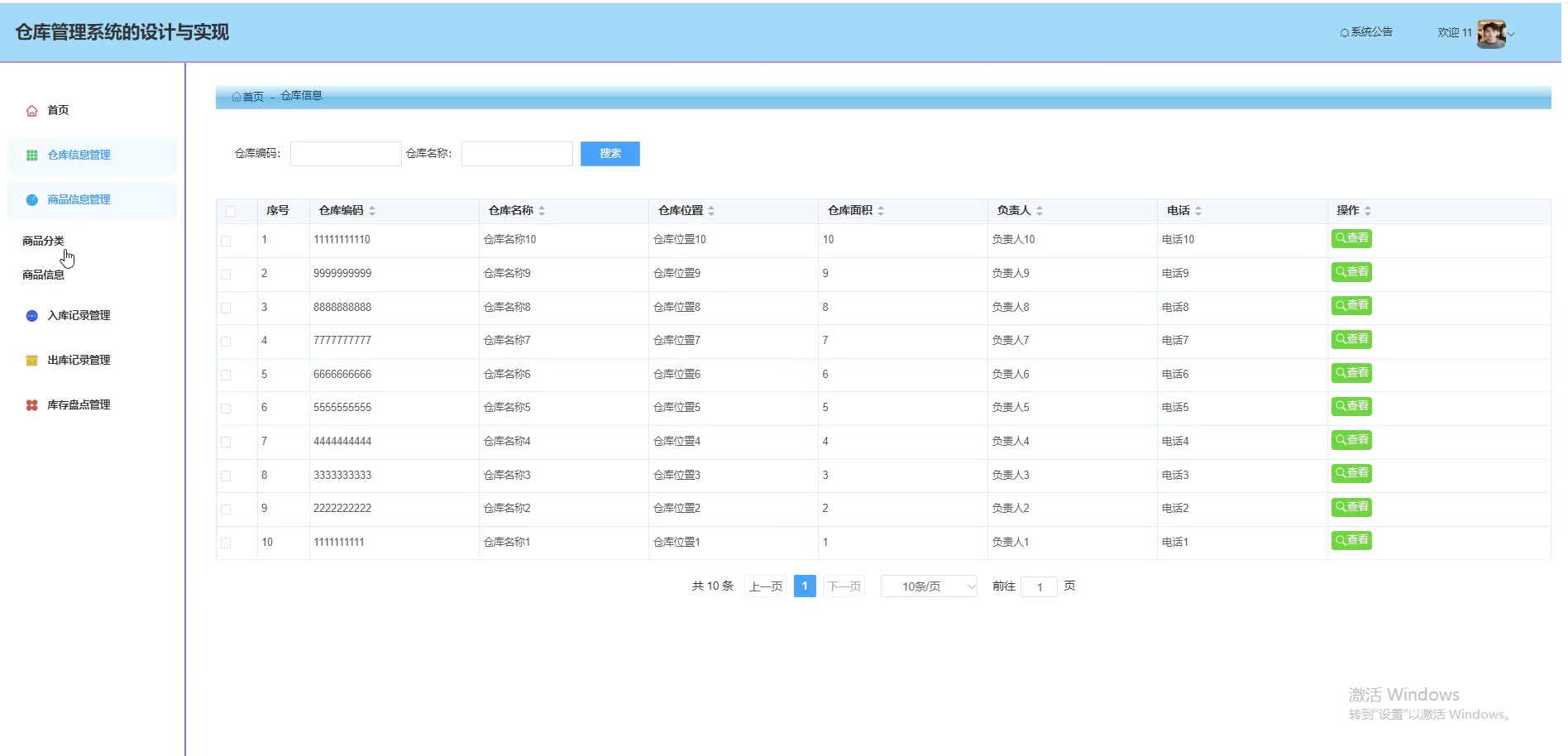
Task: Click the user avatar picture
Action: click(1490, 34)
